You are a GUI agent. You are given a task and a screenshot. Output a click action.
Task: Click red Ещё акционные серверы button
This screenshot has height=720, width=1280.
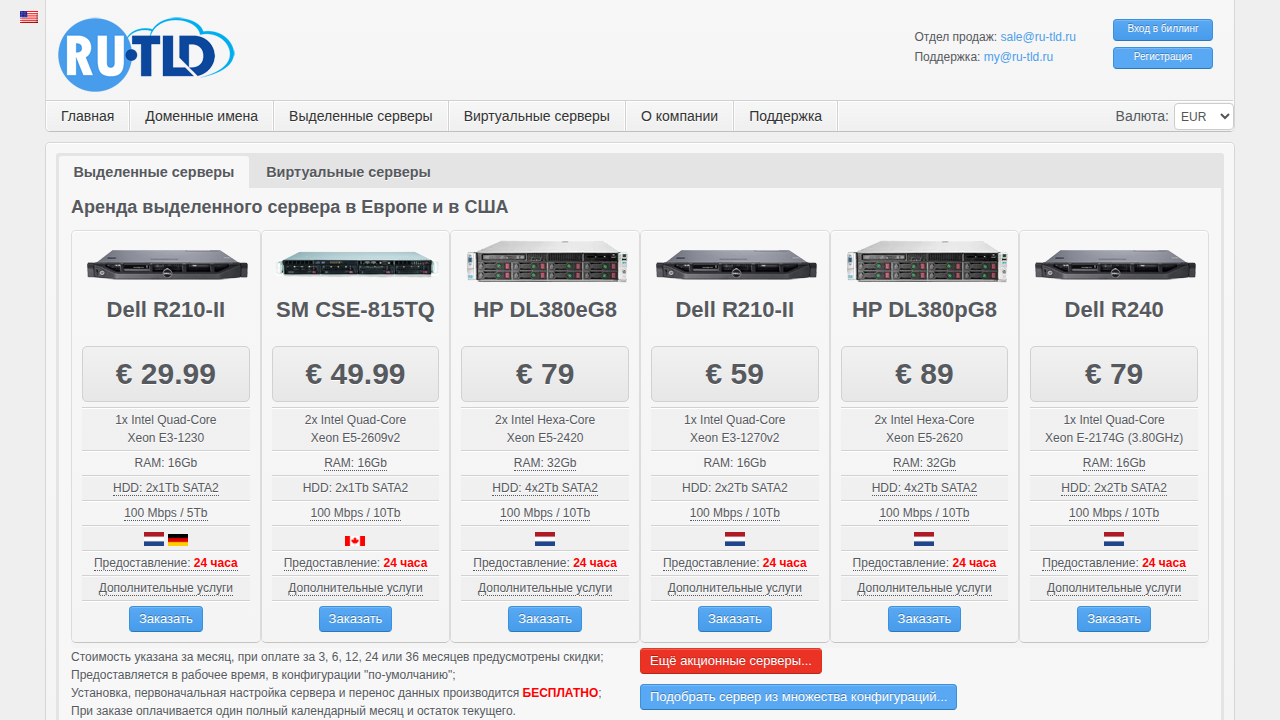click(x=731, y=661)
